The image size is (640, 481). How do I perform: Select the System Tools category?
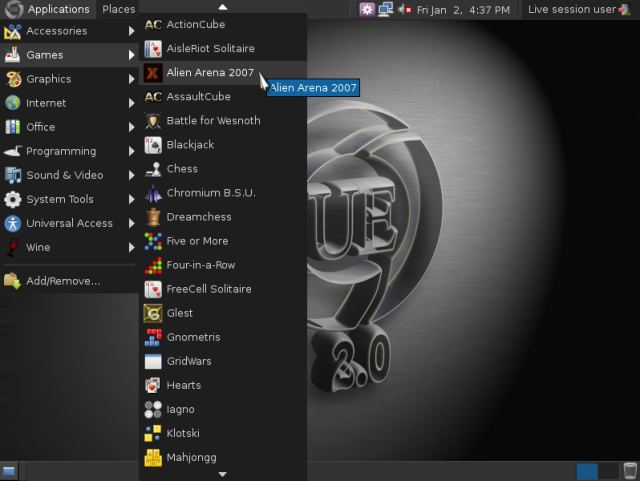pyautogui.click(x=69, y=199)
